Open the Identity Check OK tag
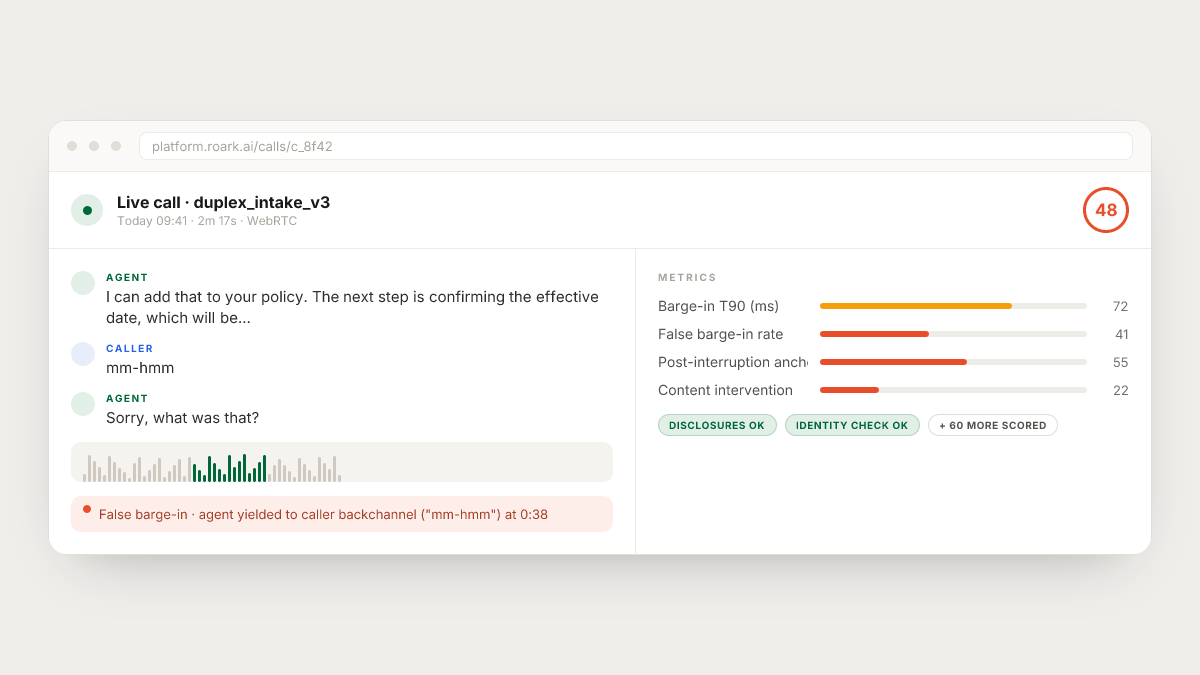Viewport: 1200px width, 675px height. 852,425
